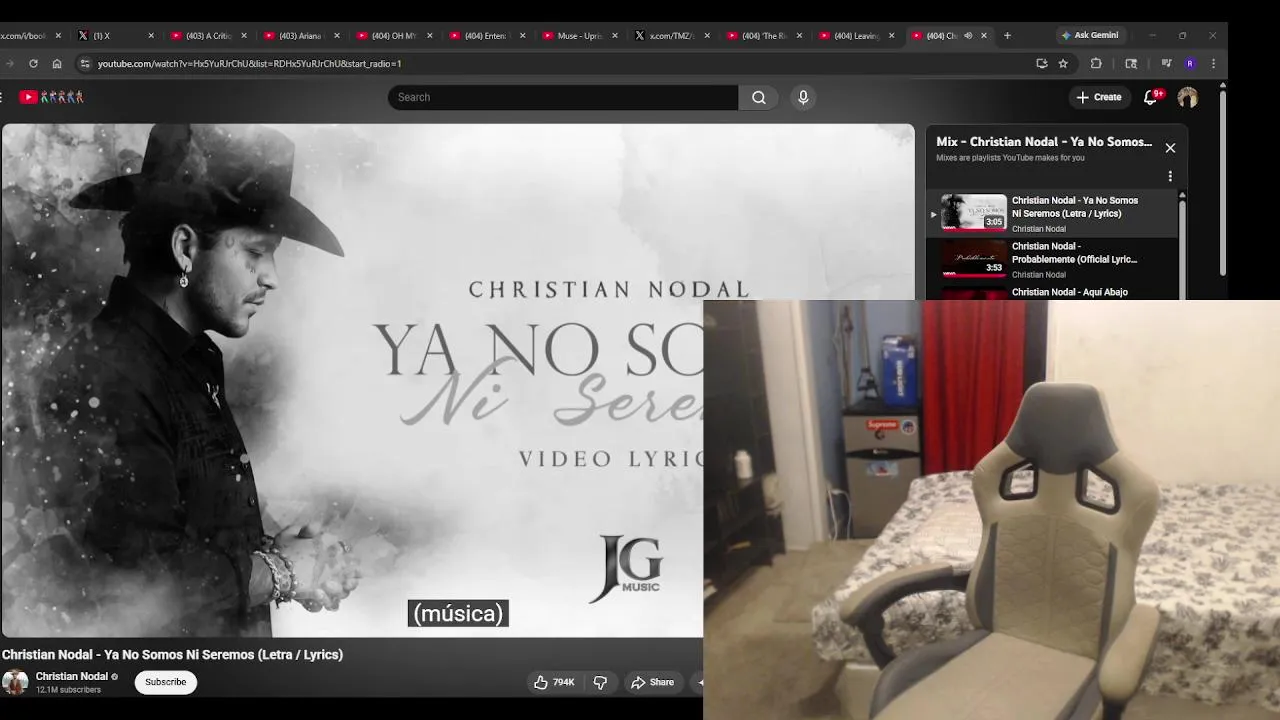Image resolution: width=1280 pixels, height=720 pixels.
Task: Select 'Christian Nodal - Aquí Abajo' playlist entry
Action: tap(1052, 292)
